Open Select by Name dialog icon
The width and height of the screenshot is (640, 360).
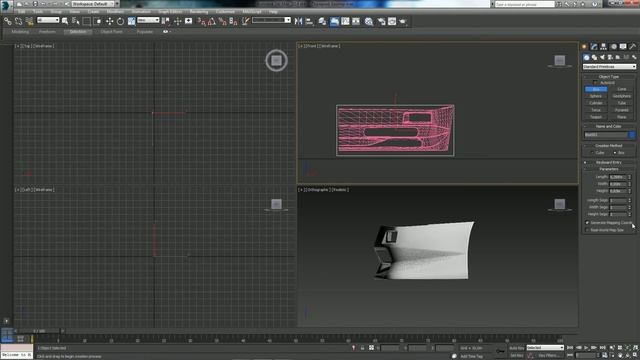click(76, 21)
